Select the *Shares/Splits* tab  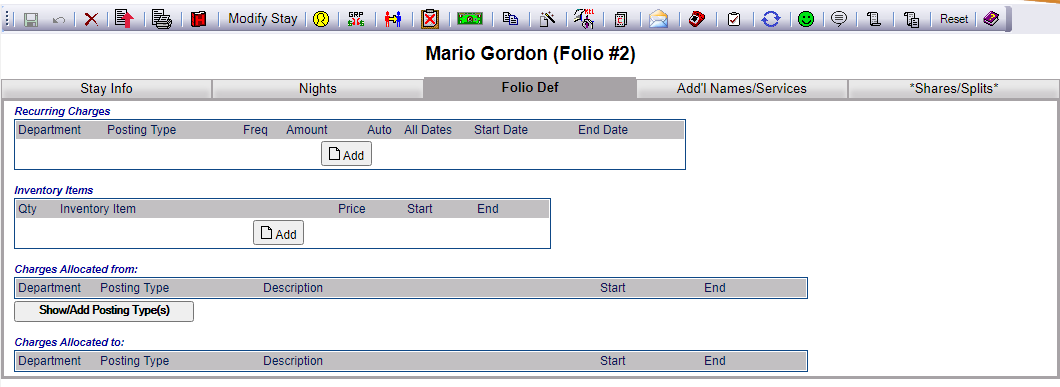[954, 89]
